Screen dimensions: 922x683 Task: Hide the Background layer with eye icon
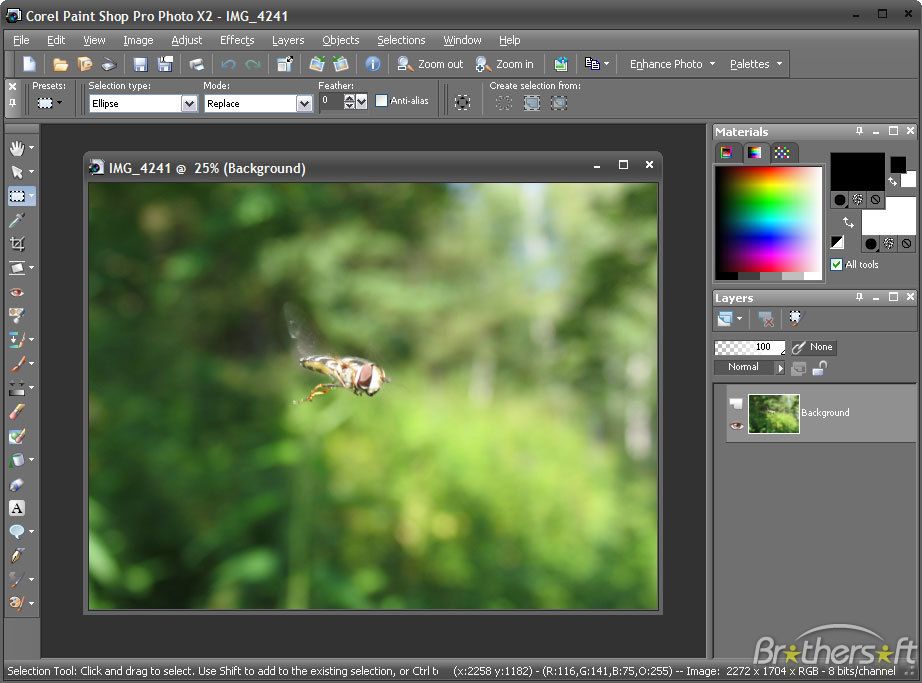pos(737,425)
